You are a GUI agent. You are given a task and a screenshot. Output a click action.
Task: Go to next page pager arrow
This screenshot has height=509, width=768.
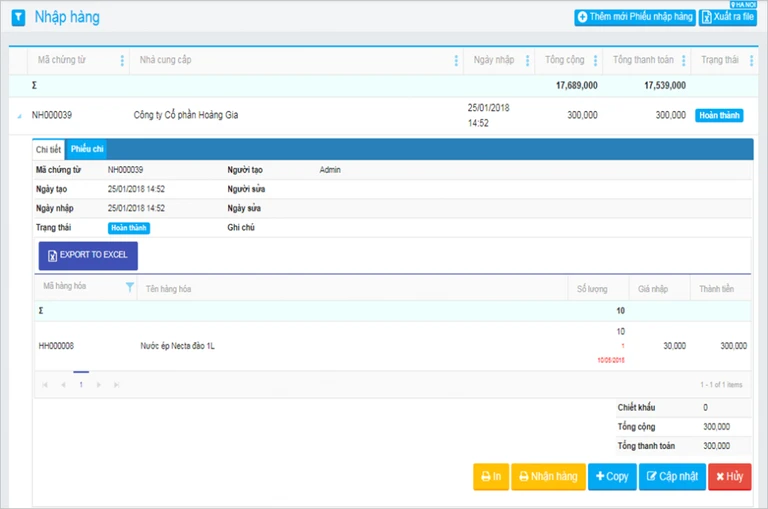99,385
